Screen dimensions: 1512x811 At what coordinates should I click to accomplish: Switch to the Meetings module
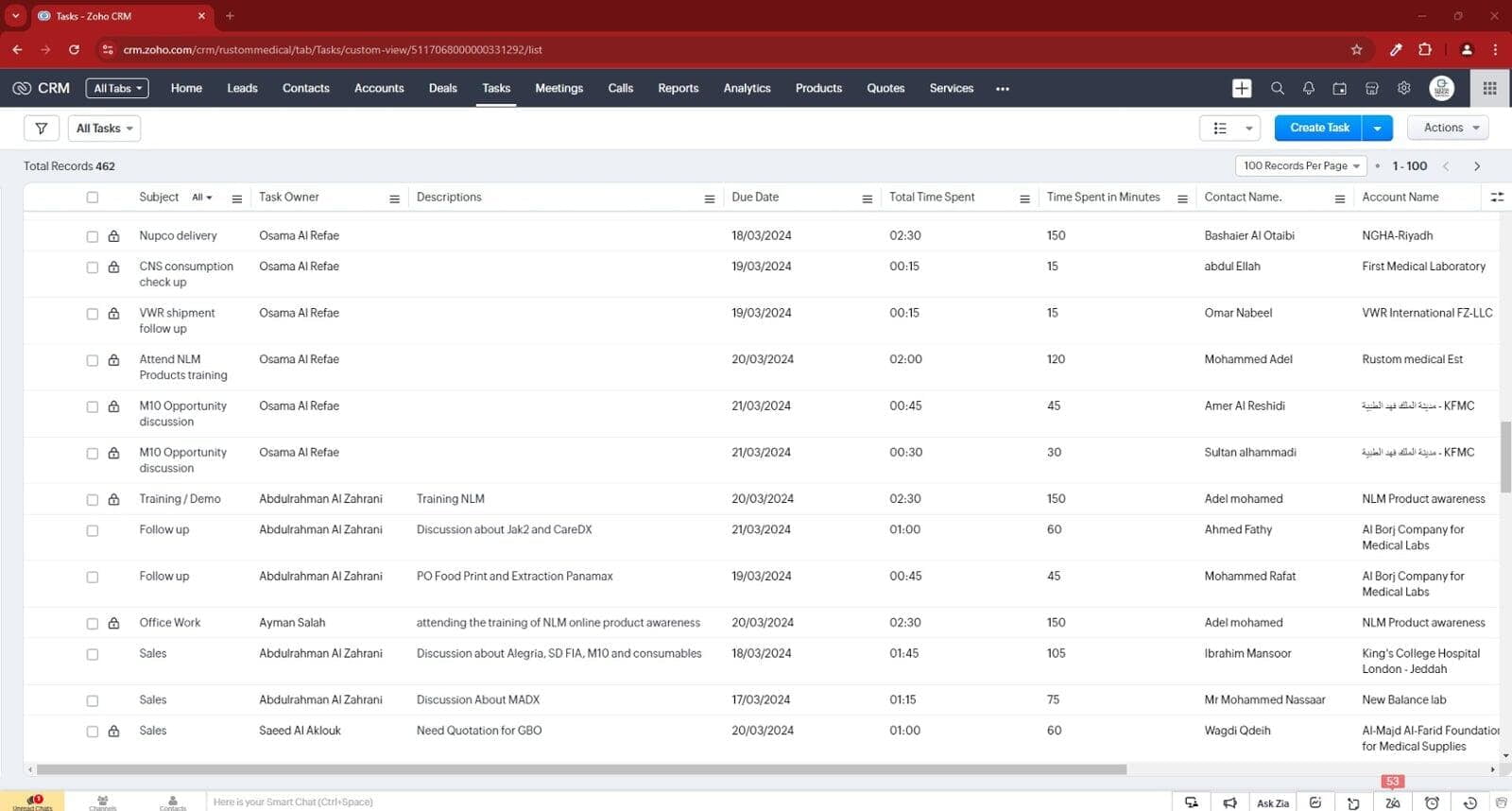(x=559, y=88)
